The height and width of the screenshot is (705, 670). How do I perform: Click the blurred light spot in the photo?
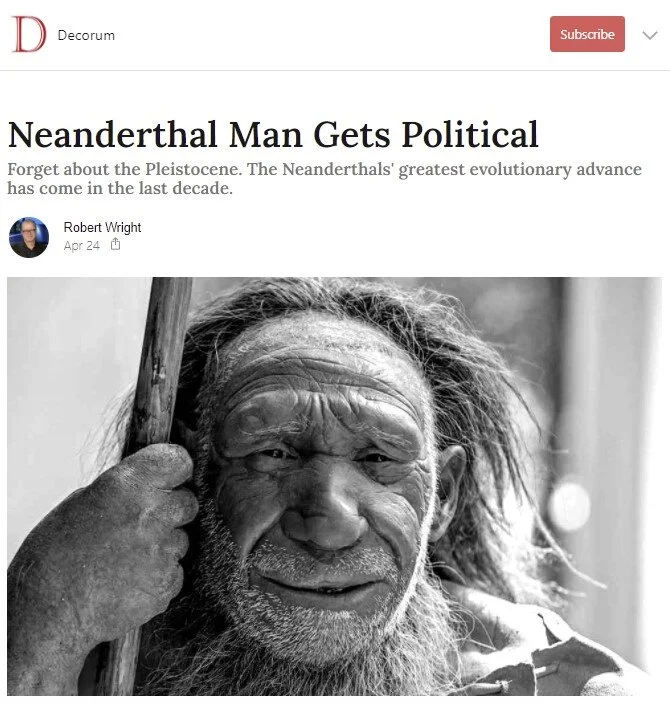coord(570,506)
